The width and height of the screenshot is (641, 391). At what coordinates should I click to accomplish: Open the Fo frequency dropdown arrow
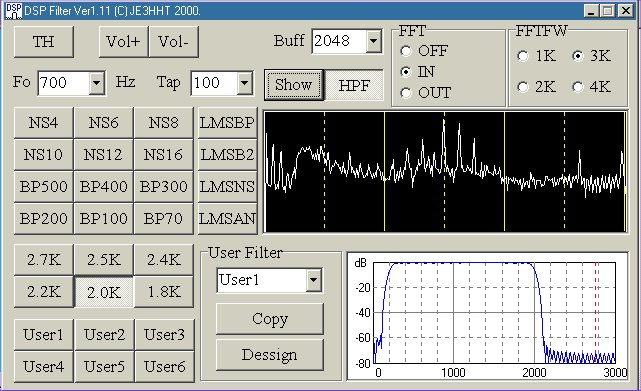[x=96, y=83]
